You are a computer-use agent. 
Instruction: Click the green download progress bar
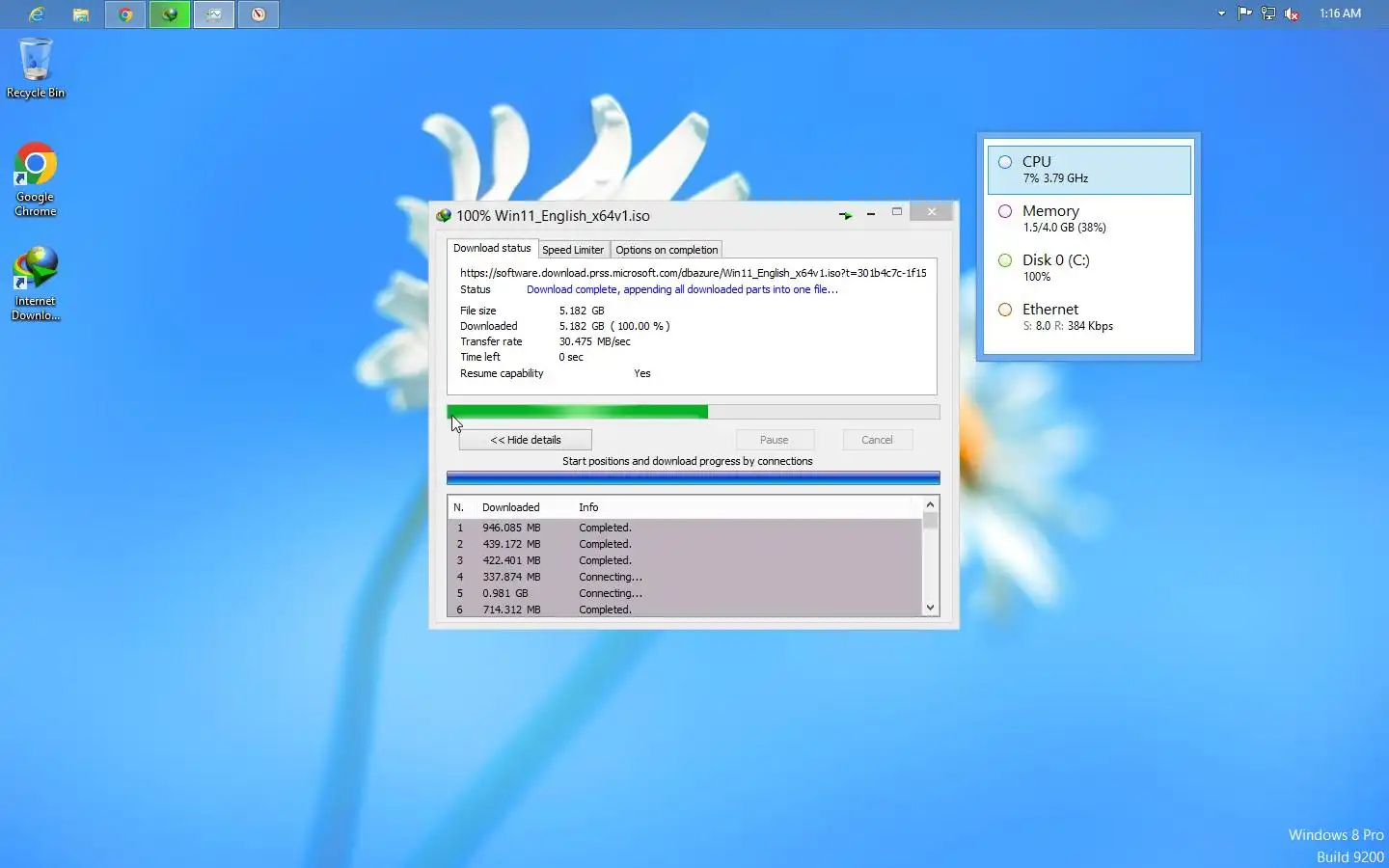pos(693,412)
